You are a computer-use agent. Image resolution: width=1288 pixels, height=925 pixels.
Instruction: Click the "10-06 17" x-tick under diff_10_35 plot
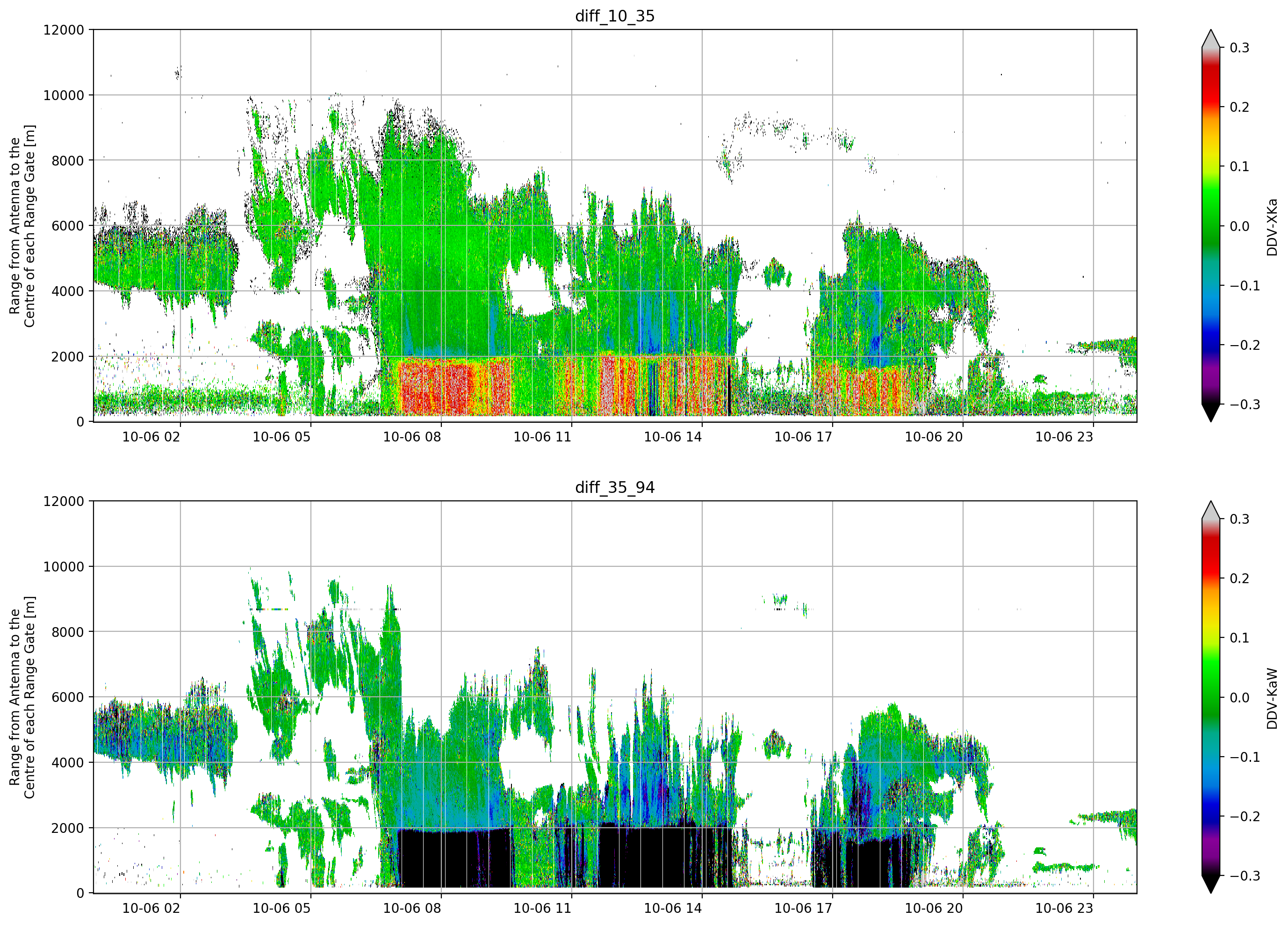tap(804, 437)
